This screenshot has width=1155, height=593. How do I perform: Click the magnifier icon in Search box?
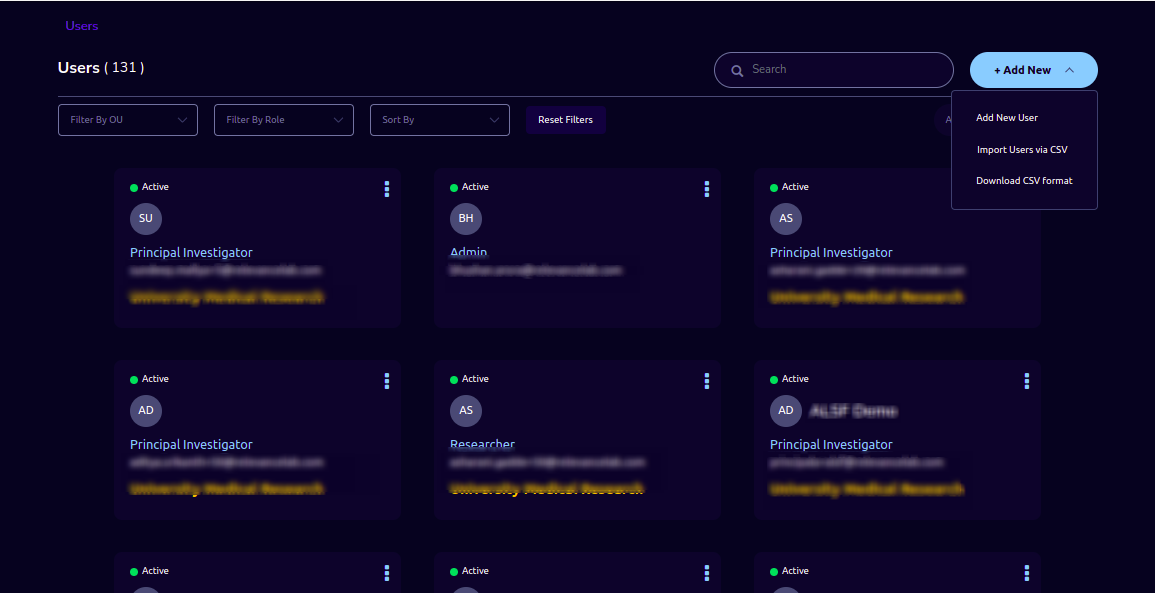point(737,71)
